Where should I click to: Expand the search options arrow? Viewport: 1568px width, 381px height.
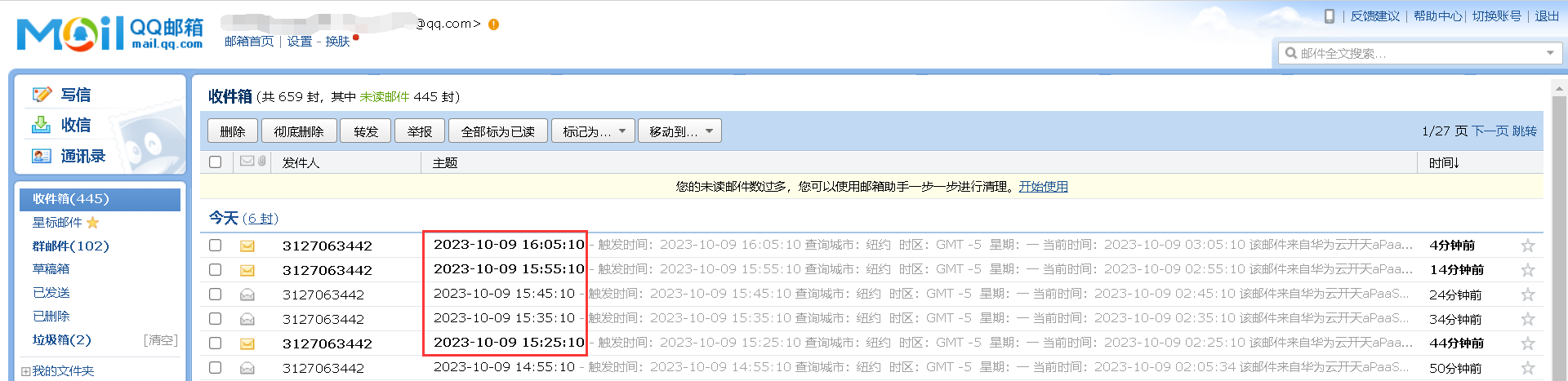click(x=1550, y=53)
